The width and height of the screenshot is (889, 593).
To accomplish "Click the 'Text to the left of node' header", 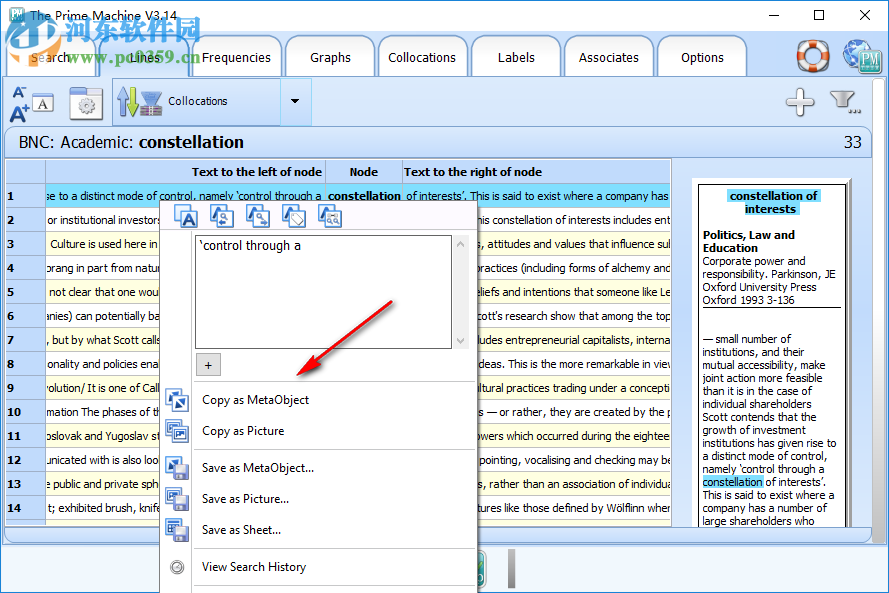I will pyautogui.click(x=185, y=172).
